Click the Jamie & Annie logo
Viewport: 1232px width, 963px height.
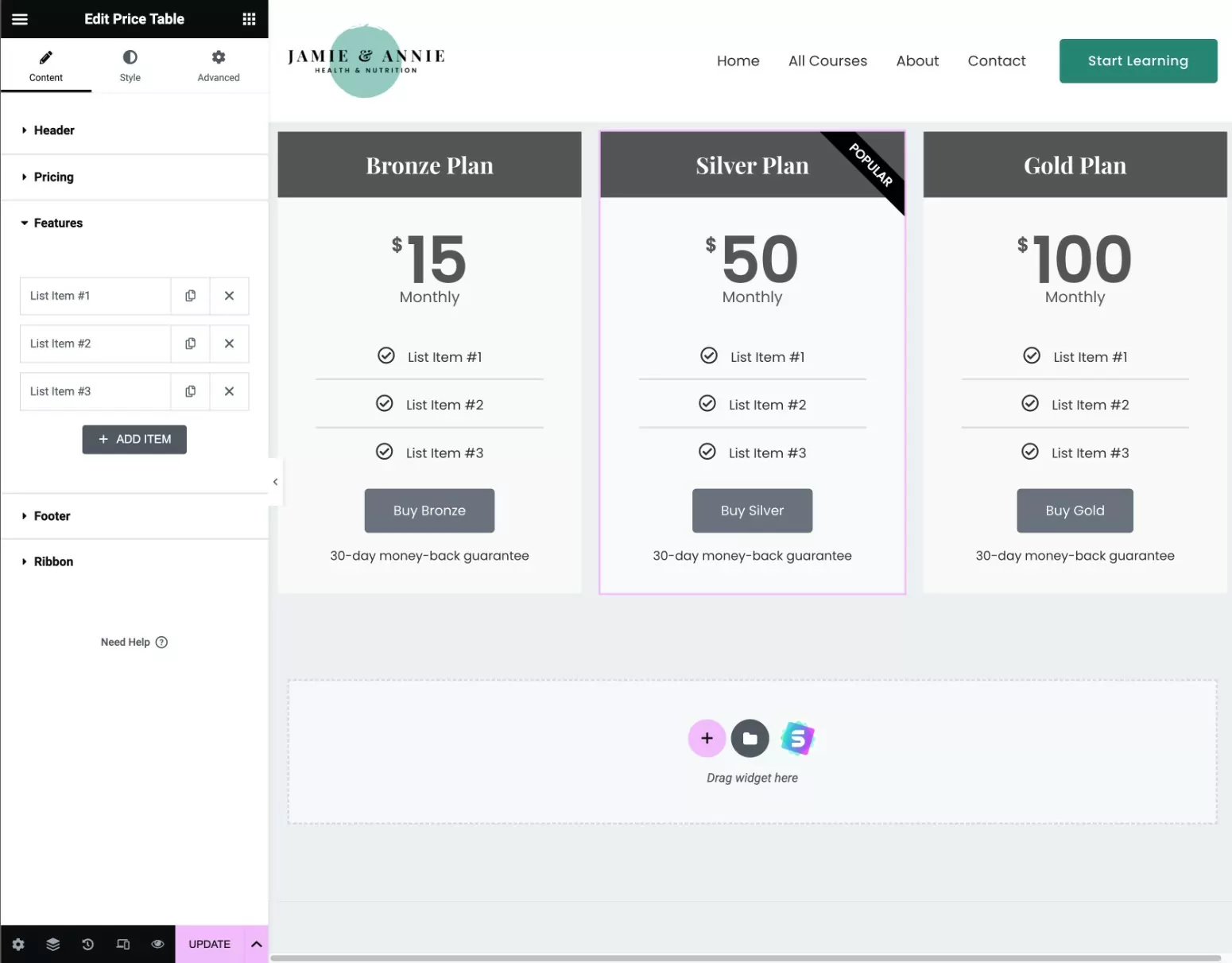point(366,60)
